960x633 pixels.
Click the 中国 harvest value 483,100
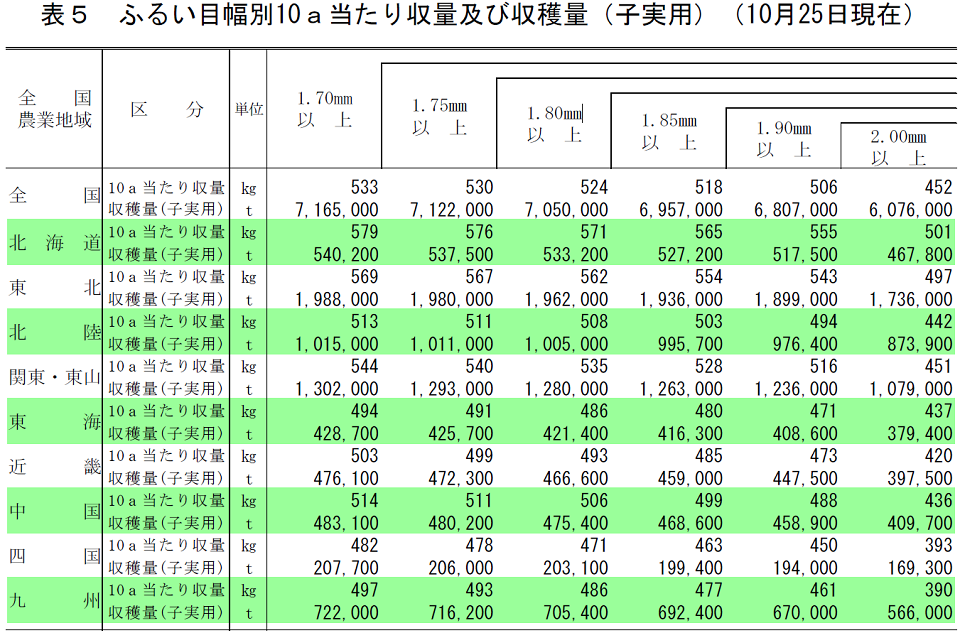(x=346, y=523)
